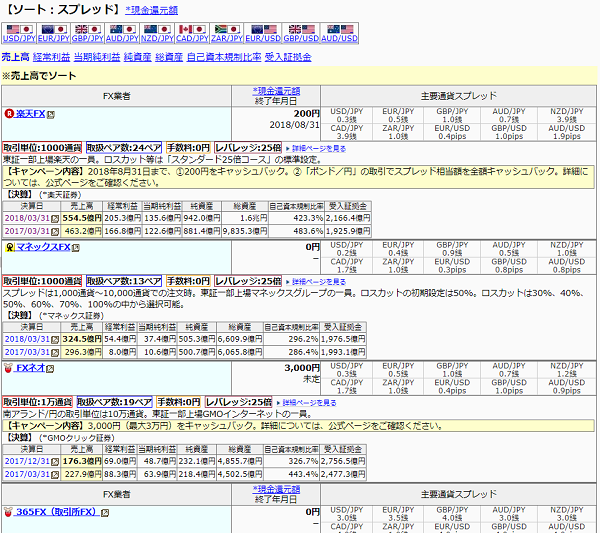
Task: Open 楽天証券 settlement date link in 463.2億円 row
Action: [27, 231]
